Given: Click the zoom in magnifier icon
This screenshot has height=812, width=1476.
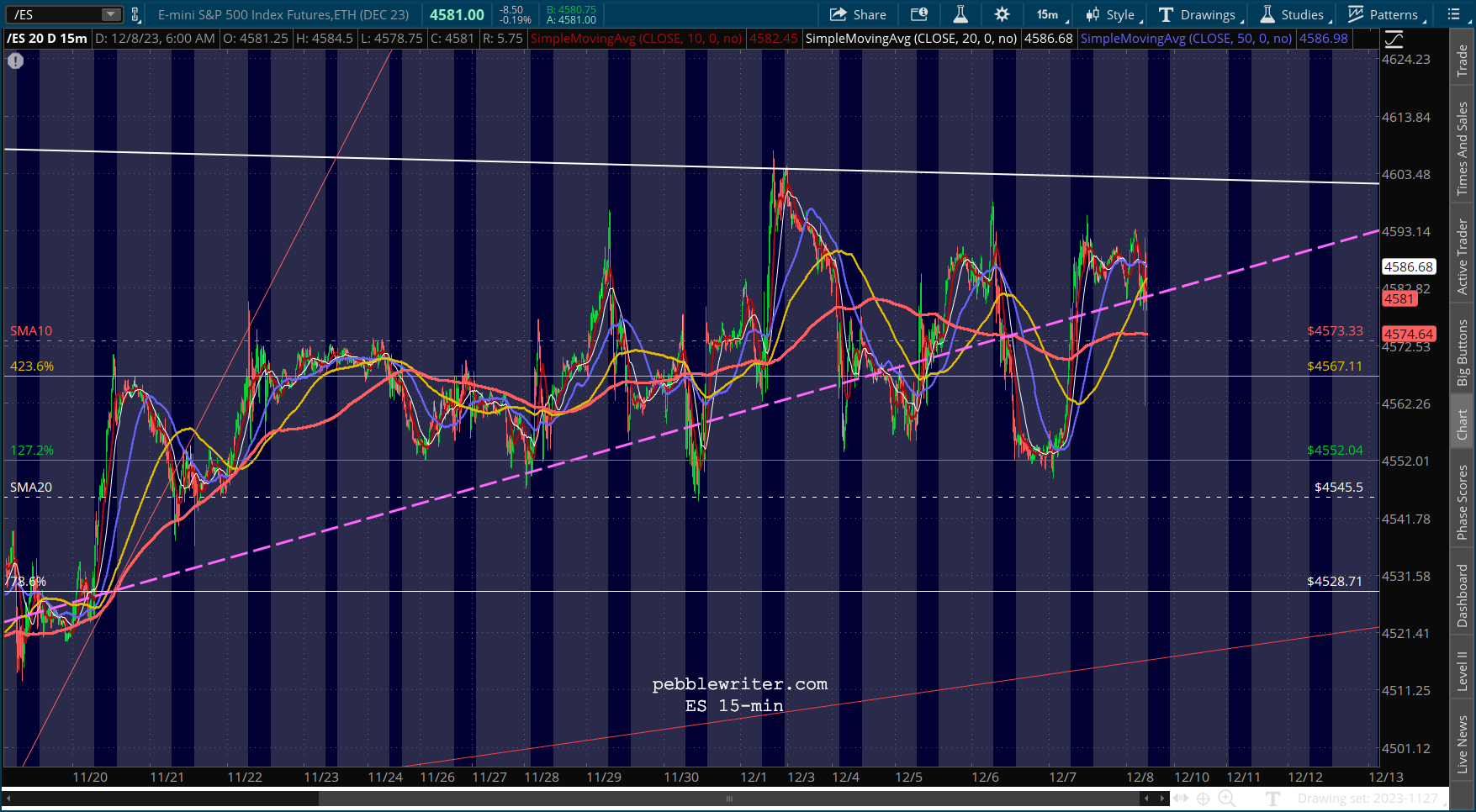Looking at the screenshot, I should click(1226, 799).
